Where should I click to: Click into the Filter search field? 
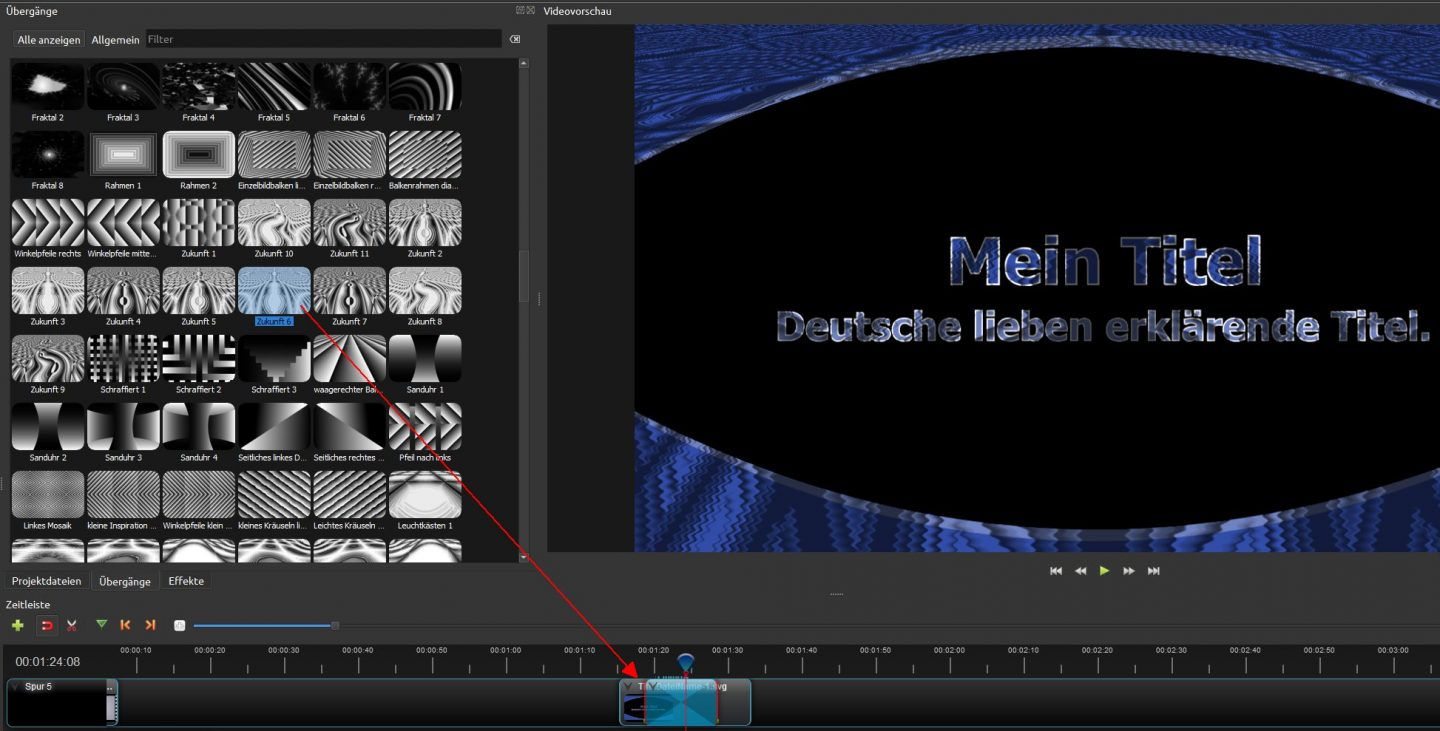click(x=322, y=40)
